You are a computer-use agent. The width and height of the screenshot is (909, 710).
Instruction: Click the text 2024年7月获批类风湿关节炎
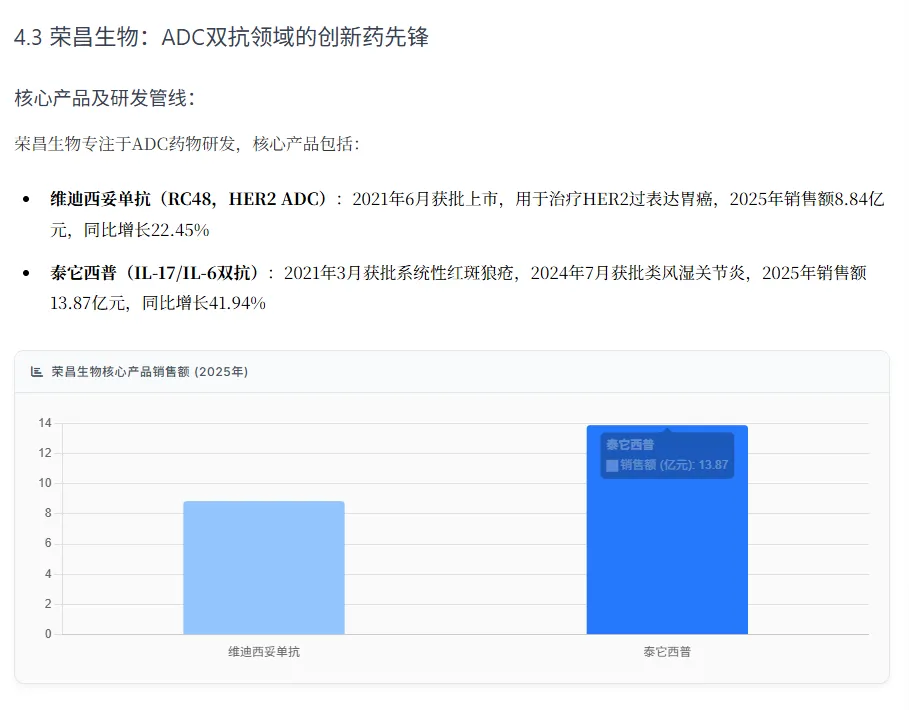638,273
